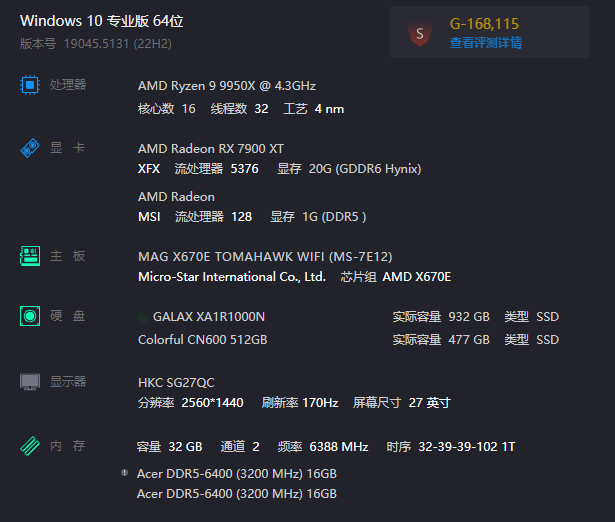Select the Colorful CN600 512GB drive
This screenshot has height=522, width=615.
tap(203, 340)
